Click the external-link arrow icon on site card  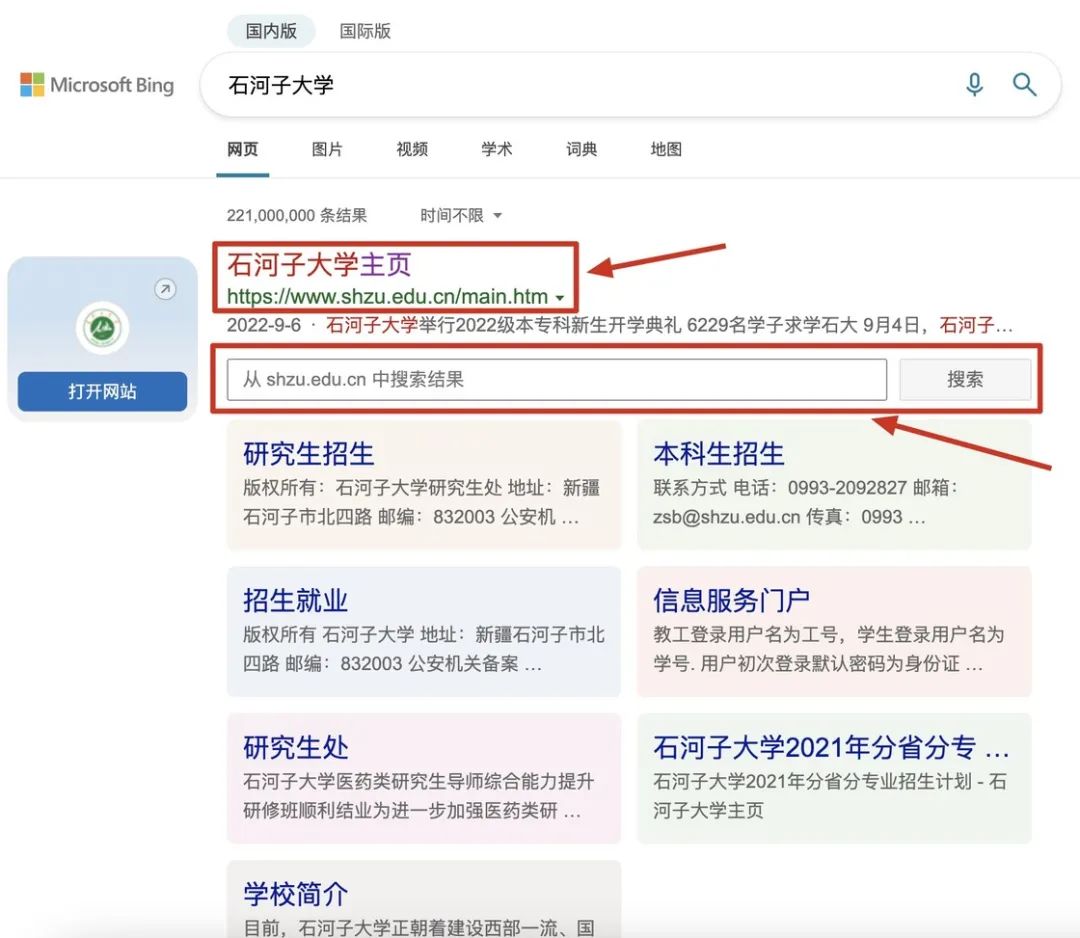pos(165,289)
